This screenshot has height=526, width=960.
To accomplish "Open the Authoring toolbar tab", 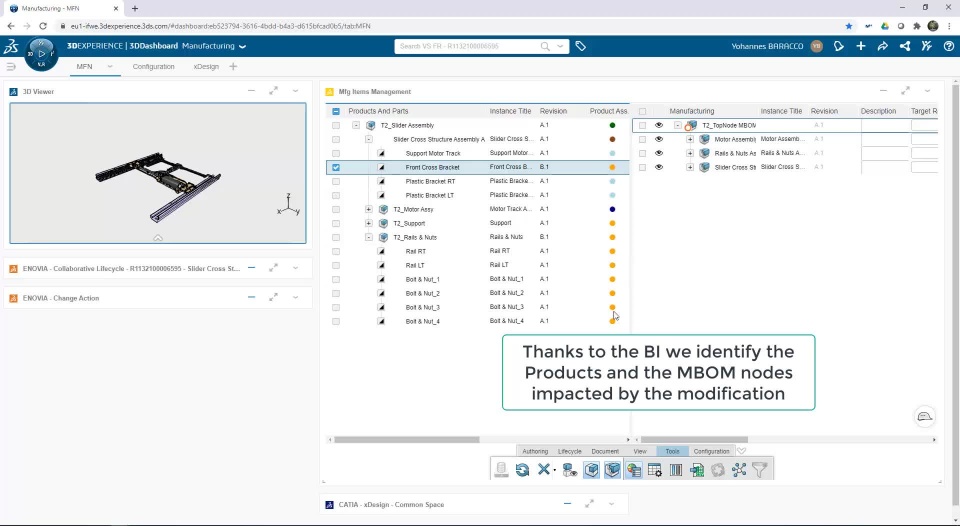I will pos(535,451).
